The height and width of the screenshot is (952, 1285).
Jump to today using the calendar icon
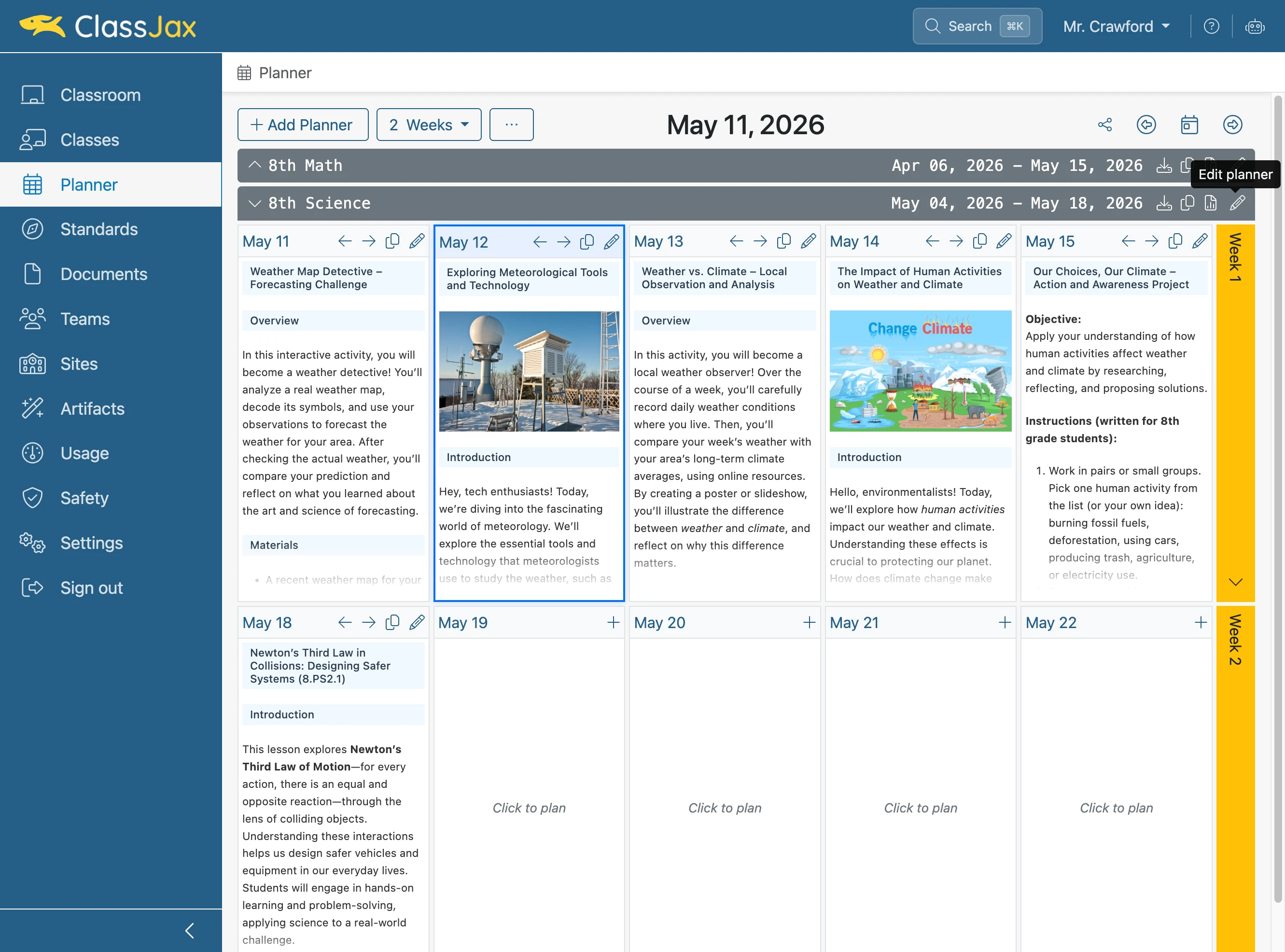pyautogui.click(x=1189, y=125)
